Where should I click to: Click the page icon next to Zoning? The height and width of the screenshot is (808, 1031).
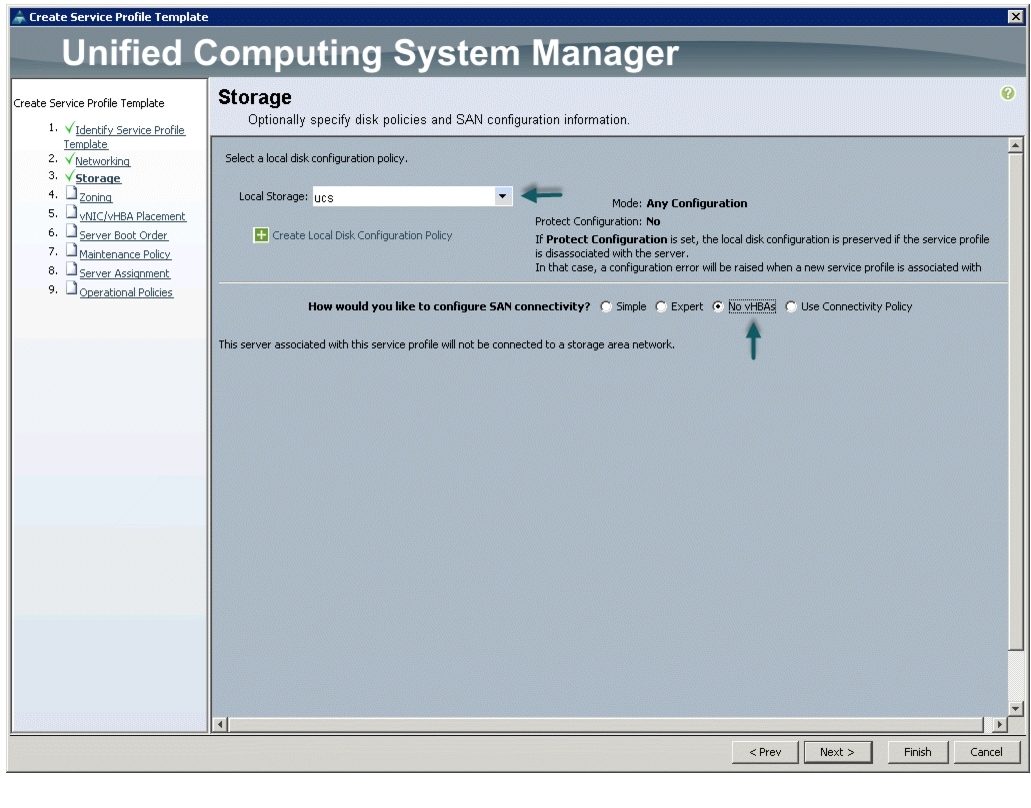click(72, 195)
